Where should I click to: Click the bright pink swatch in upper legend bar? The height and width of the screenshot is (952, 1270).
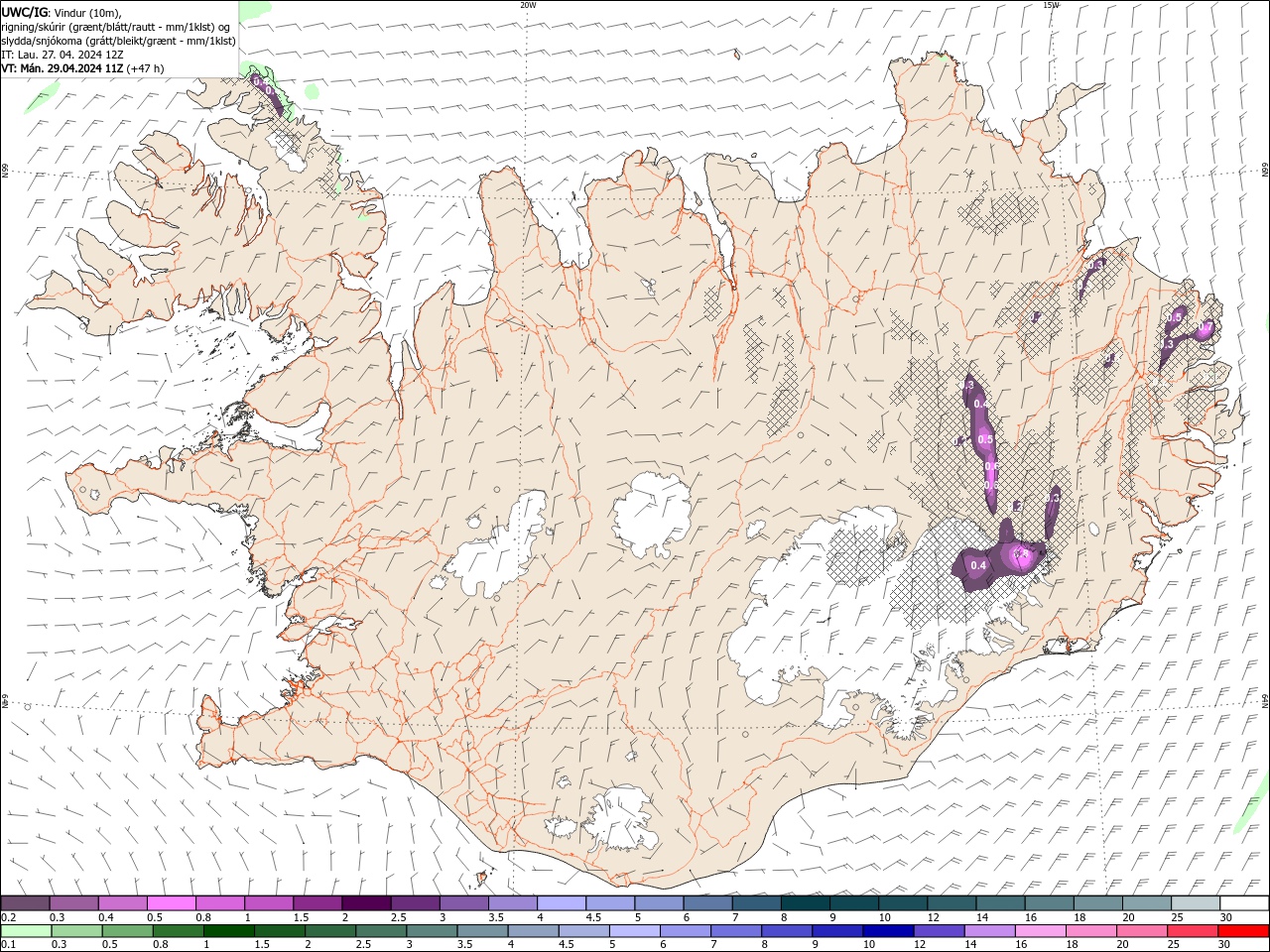(x=171, y=903)
